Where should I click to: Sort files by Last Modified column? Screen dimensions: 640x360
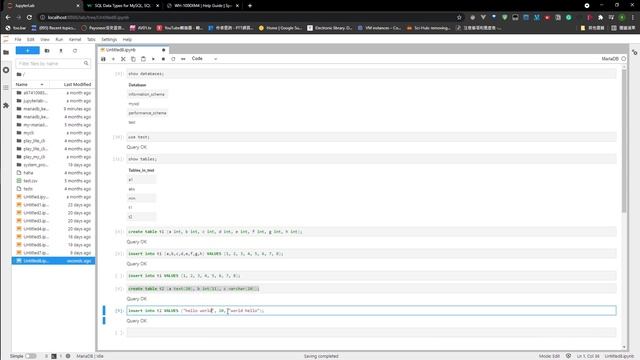78,84
